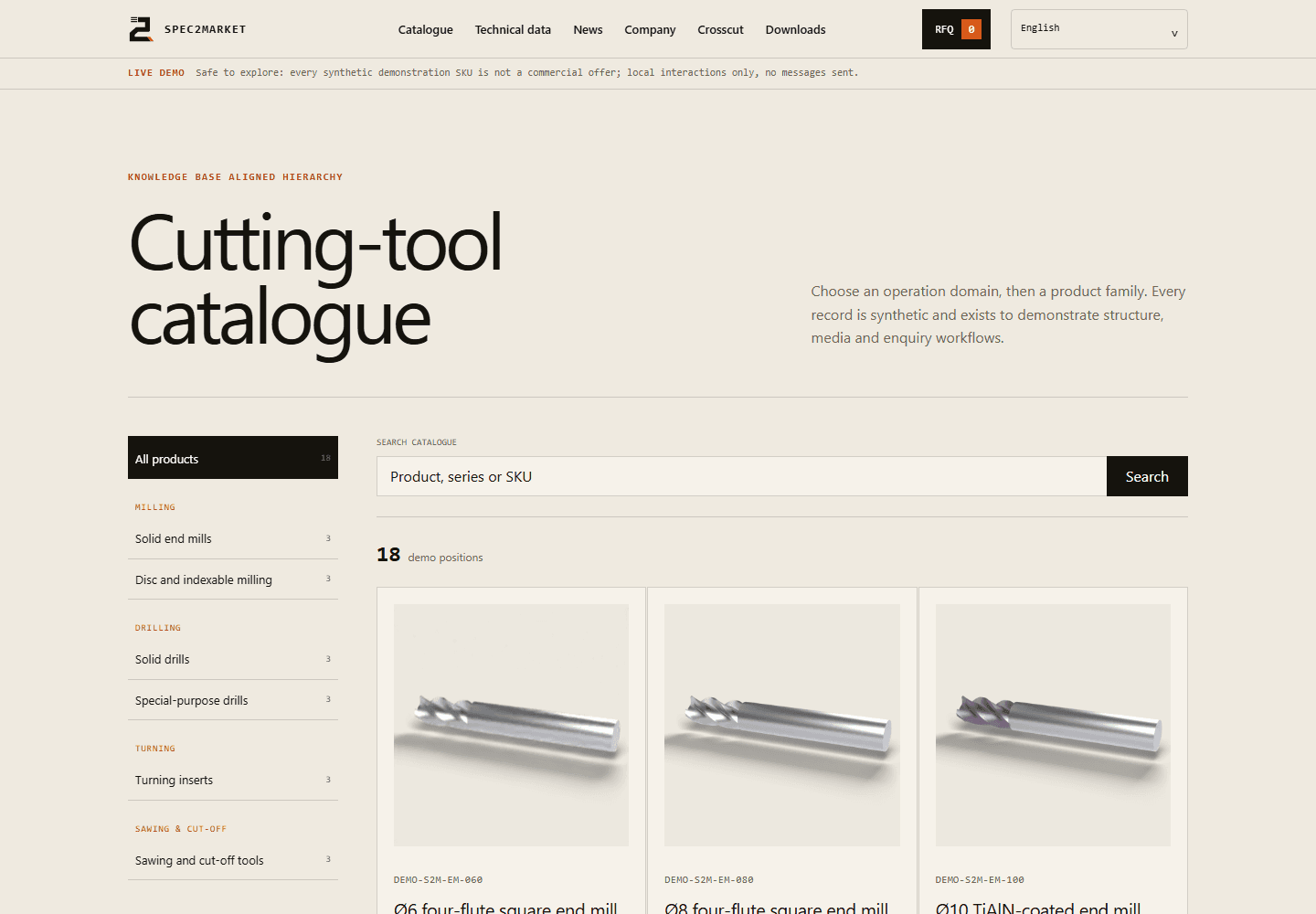This screenshot has width=1316, height=914.
Task: Open the Catalogue menu item
Action: coord(425,29)
